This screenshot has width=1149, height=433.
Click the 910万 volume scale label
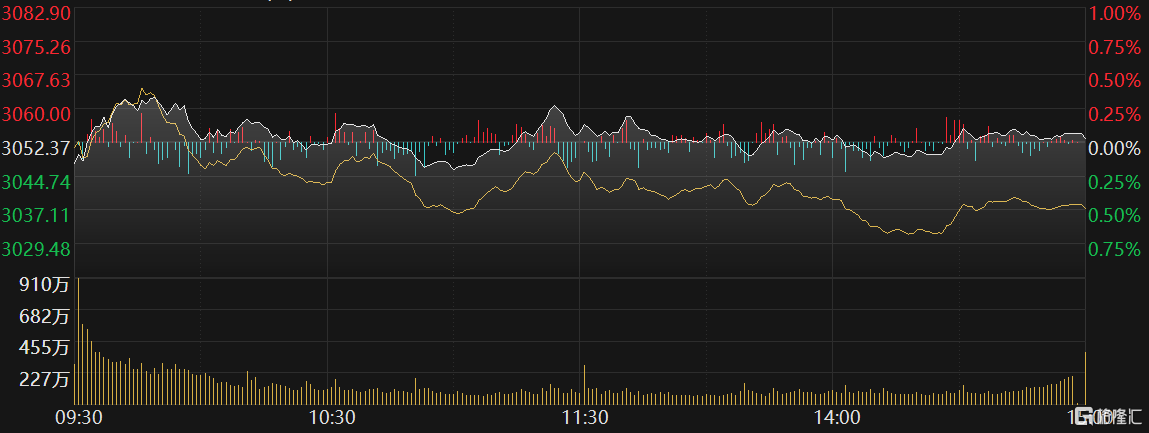tap(44, 285)
